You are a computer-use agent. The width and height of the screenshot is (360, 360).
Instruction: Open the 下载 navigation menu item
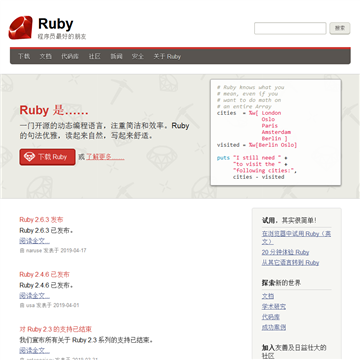(24, 56)
